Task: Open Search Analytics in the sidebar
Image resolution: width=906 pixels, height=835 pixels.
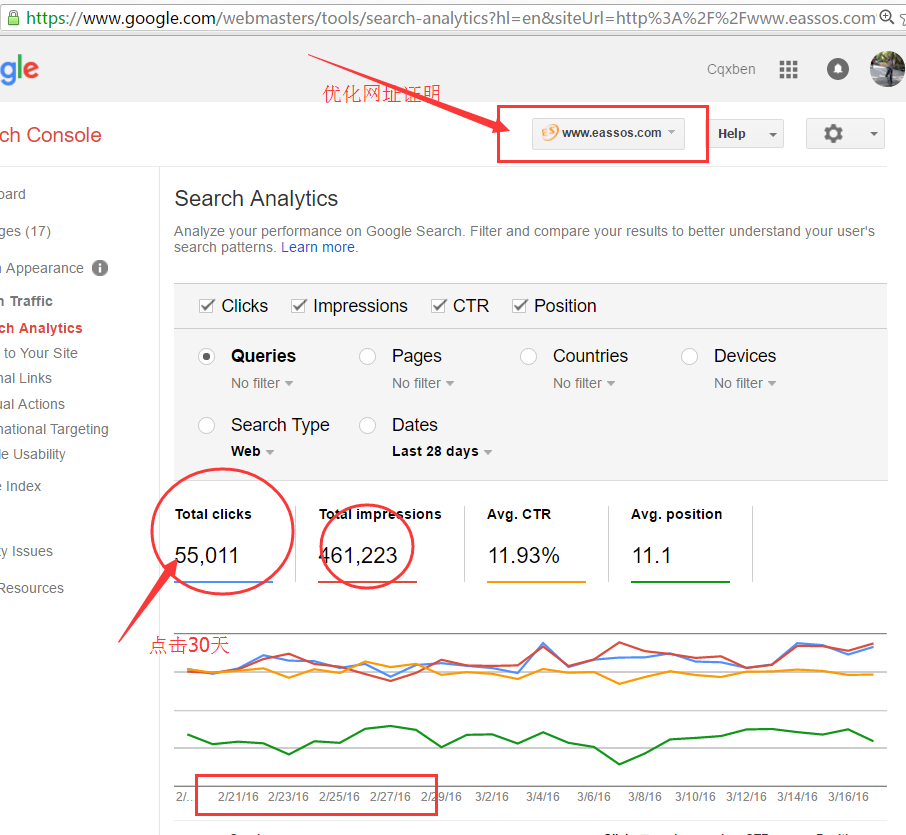Action: tap(41, 328)
